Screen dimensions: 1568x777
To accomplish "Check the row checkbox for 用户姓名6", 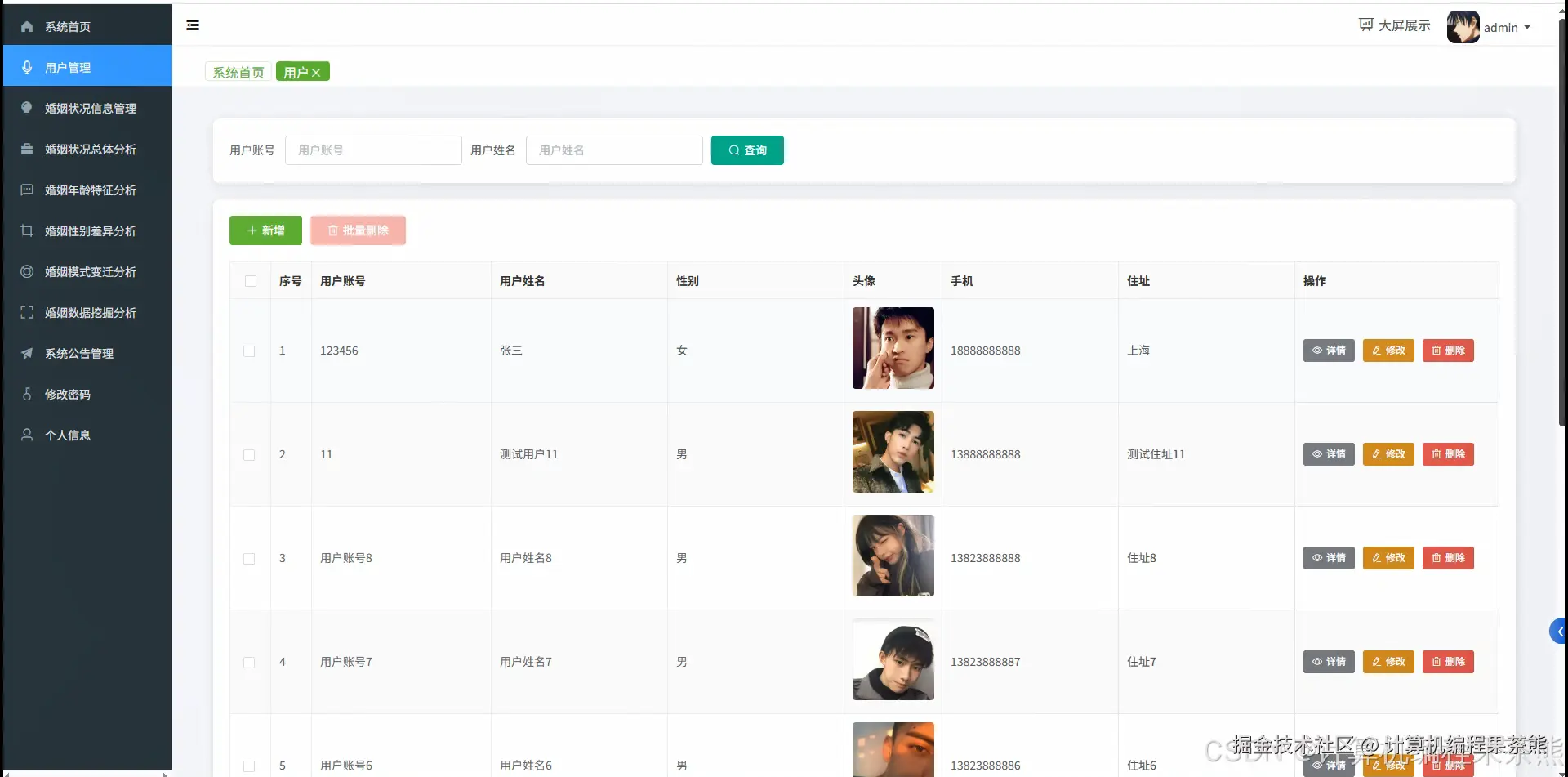I will tap(249, 766).
